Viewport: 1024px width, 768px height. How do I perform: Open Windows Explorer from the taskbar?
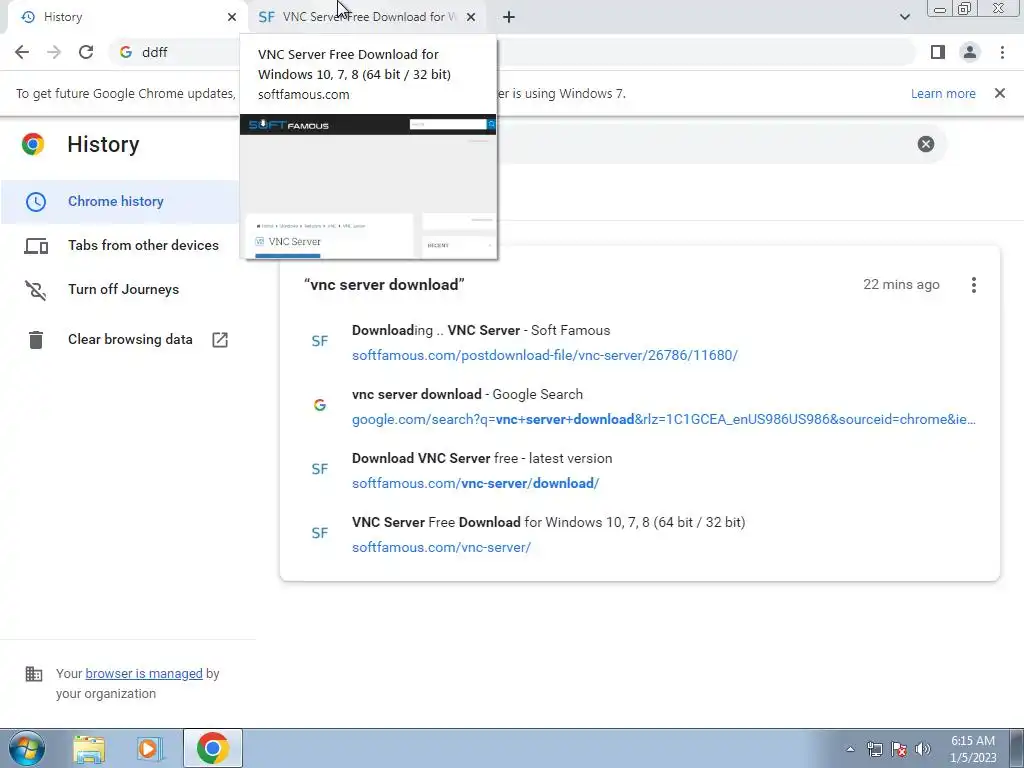tap(89, 748)
